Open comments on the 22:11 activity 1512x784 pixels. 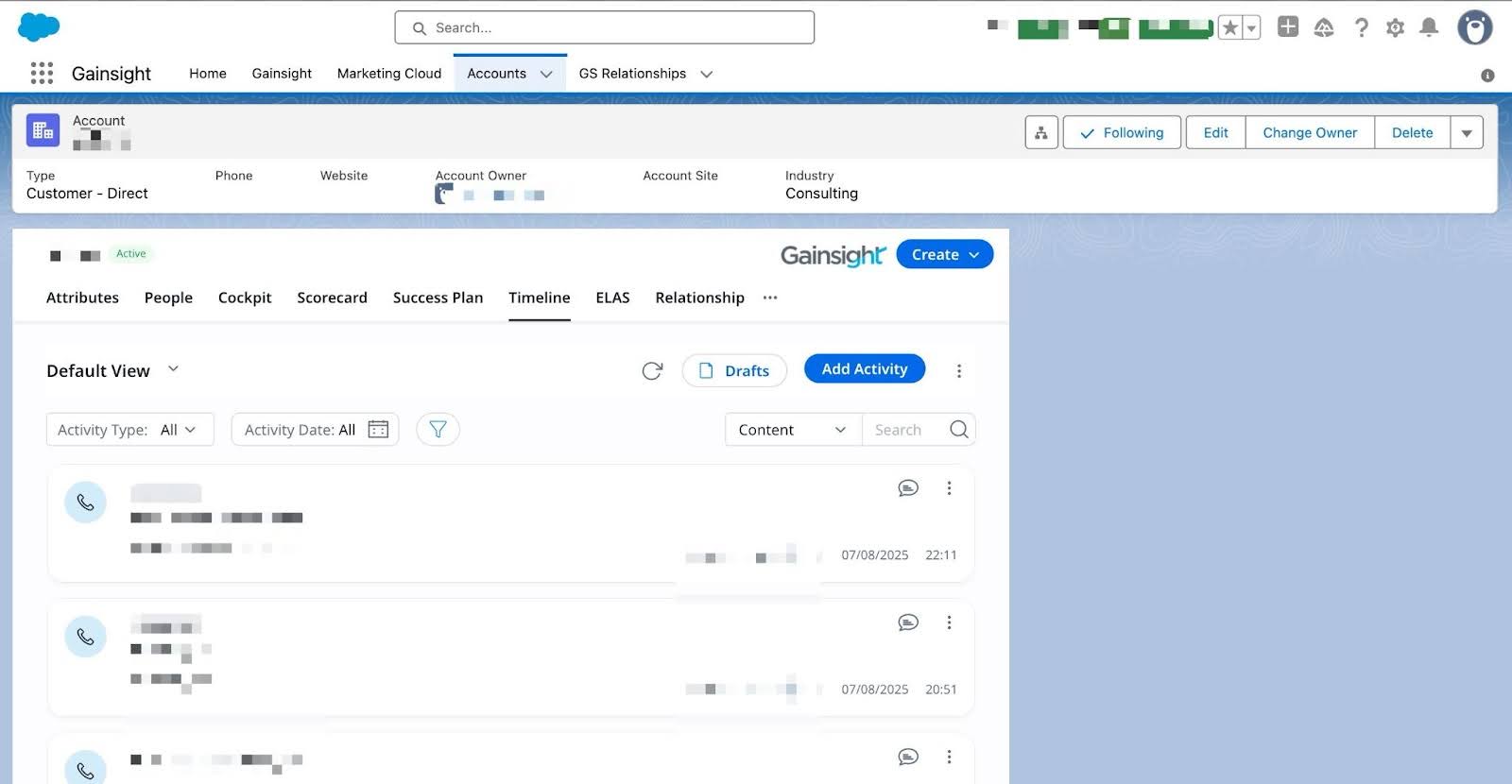click(x=908, y=488)
